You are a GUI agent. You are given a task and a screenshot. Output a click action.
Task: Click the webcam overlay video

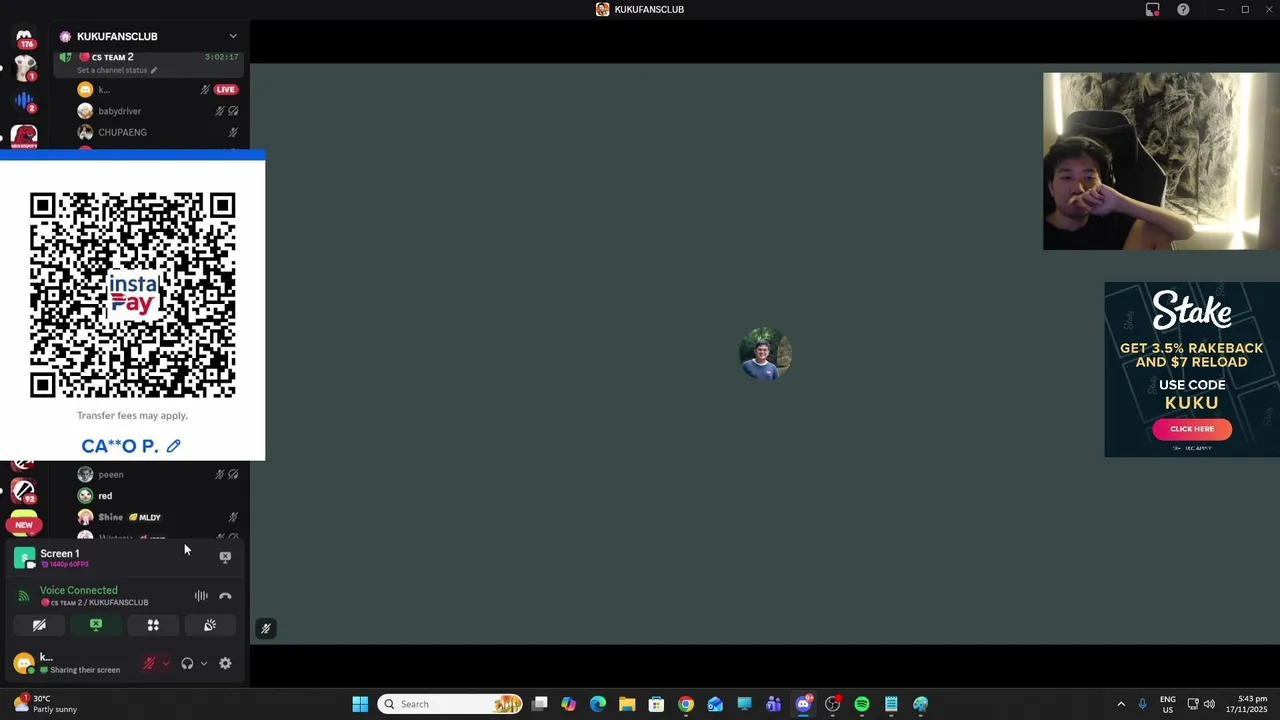tap(1161, 161)
